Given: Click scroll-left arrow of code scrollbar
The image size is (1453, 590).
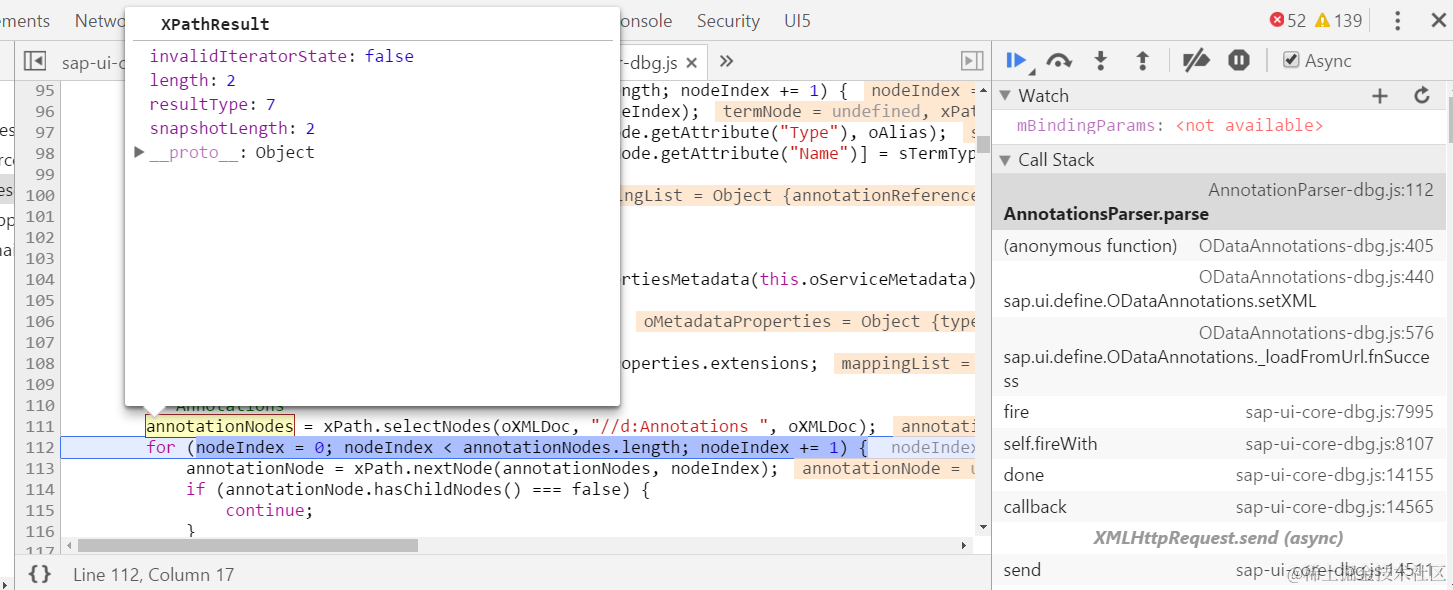Looking at the screenshot, I should [x=68, y=546].
